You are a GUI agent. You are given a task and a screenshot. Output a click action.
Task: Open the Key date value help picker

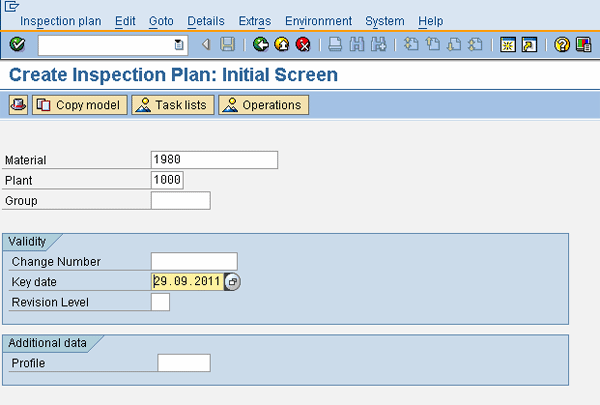click(232, 282)
